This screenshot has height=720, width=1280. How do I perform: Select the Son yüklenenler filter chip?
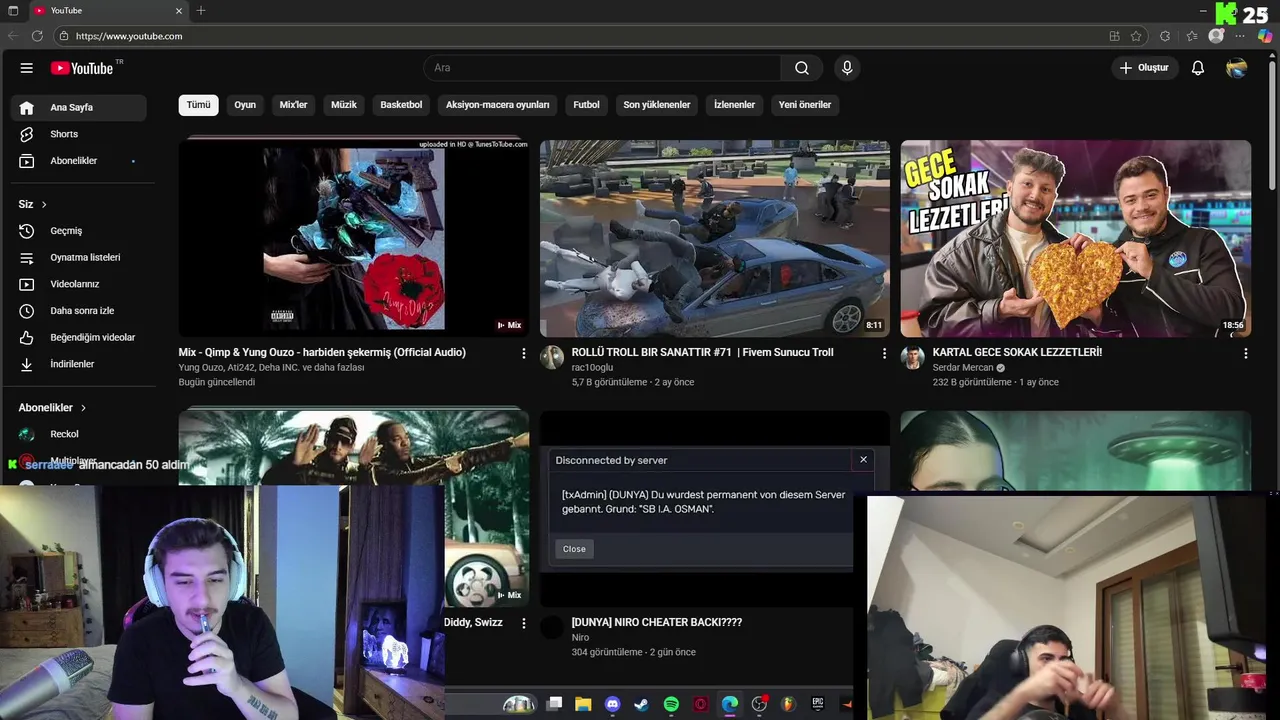[x=656, y=105]
